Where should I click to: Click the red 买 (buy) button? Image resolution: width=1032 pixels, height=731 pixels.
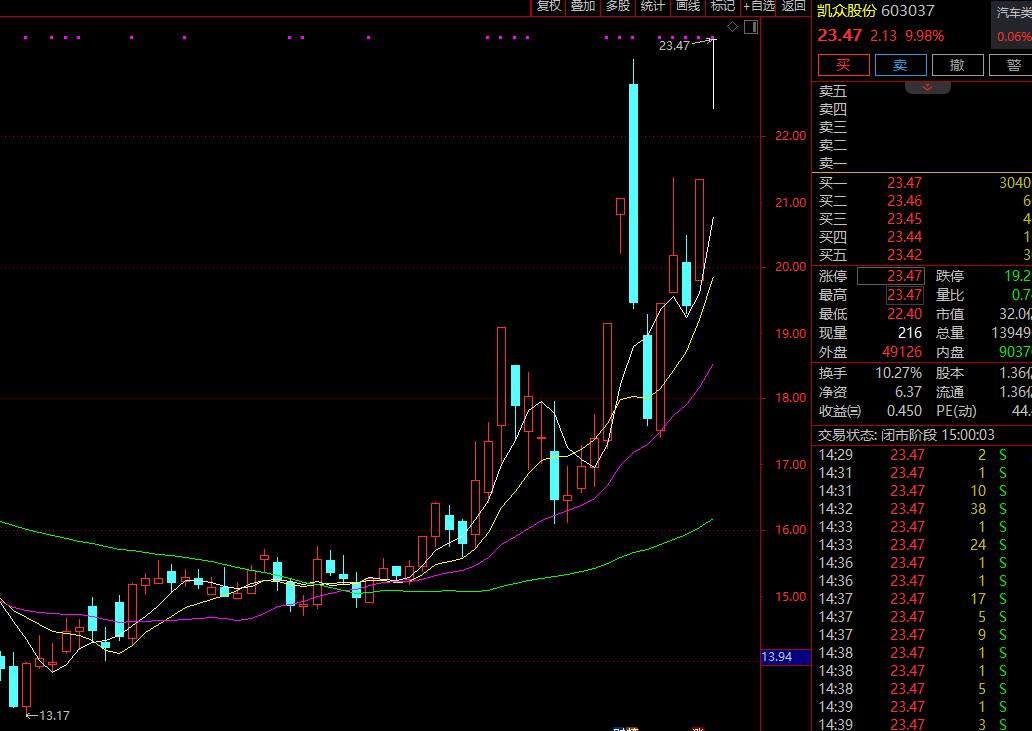click(x=843, y=65)
